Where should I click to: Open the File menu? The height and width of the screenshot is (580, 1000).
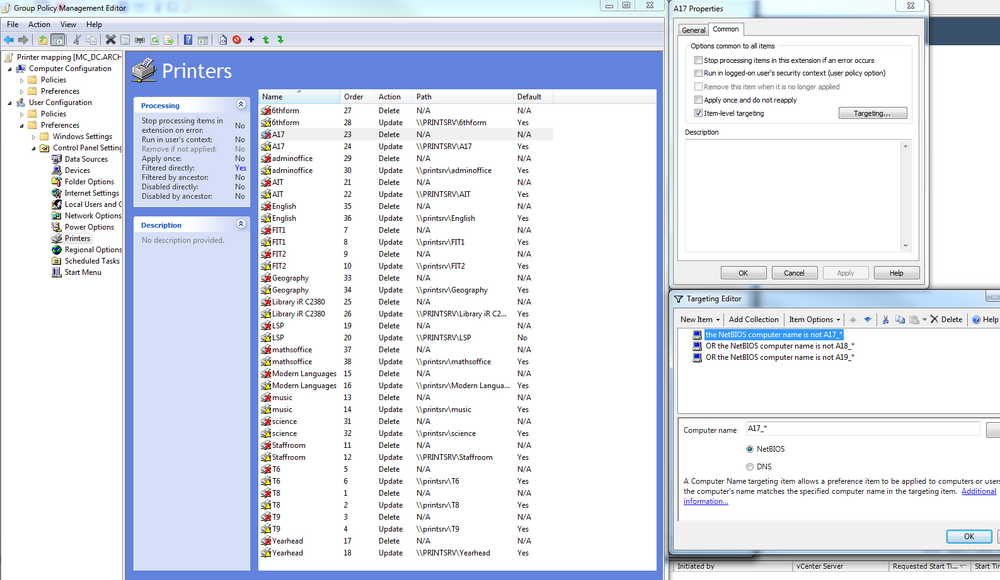click(12, 24)
